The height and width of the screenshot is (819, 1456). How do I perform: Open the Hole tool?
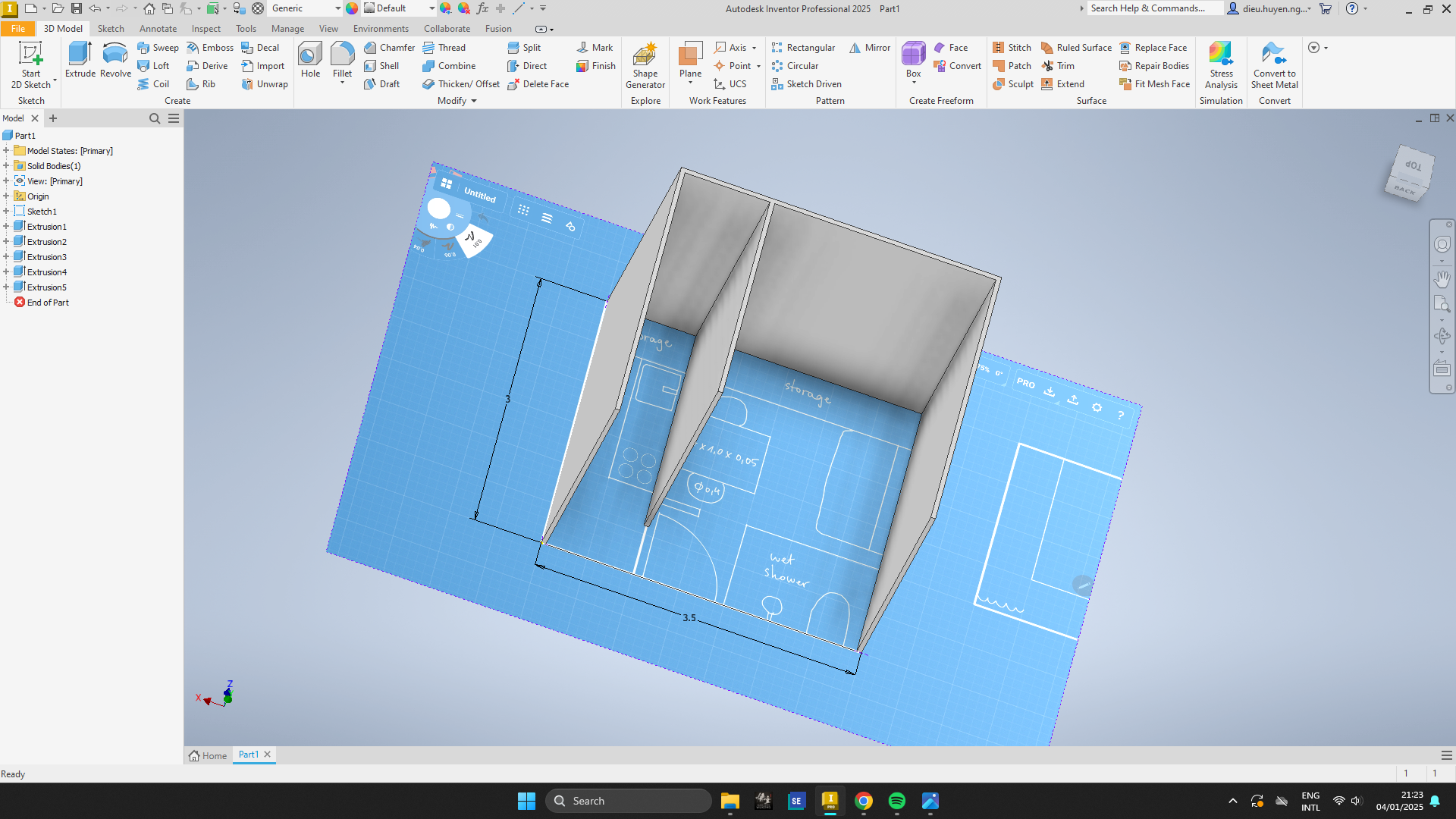[310, 60]
